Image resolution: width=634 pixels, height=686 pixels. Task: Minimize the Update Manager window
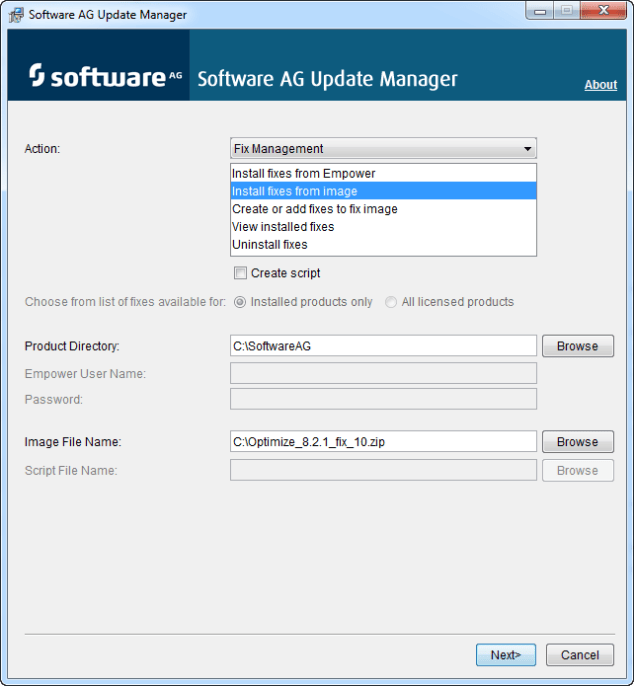click(x=540, y=11)
